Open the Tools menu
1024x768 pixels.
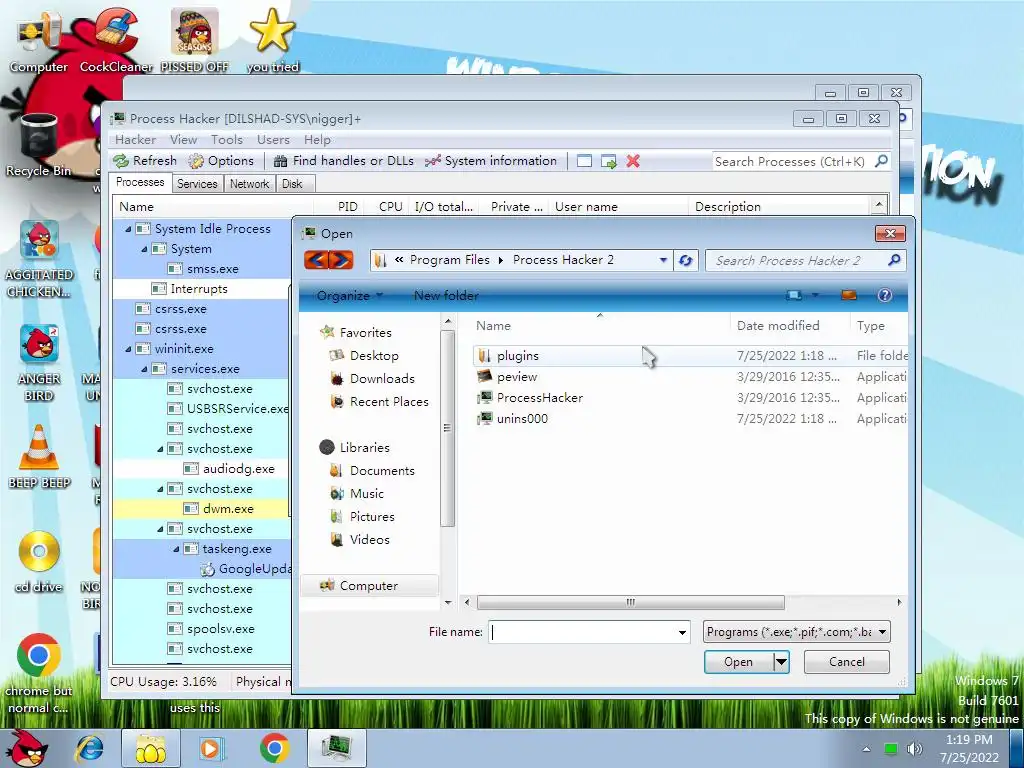pos(227,140)
